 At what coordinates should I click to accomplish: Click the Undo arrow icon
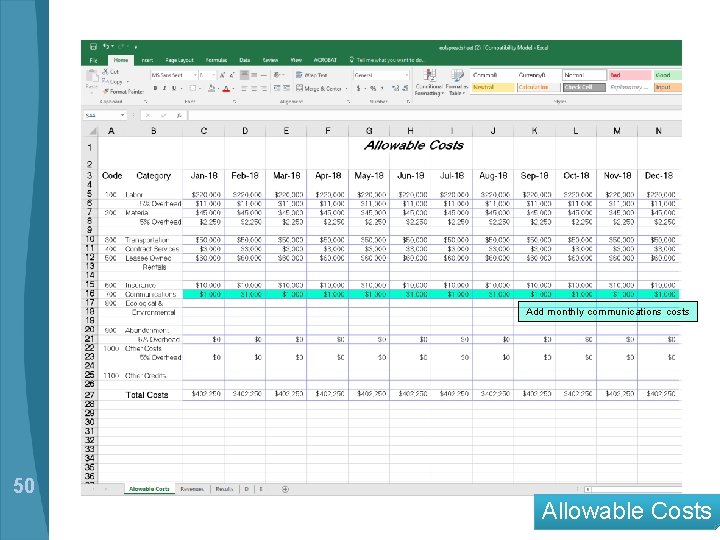(x=106, y=46)
